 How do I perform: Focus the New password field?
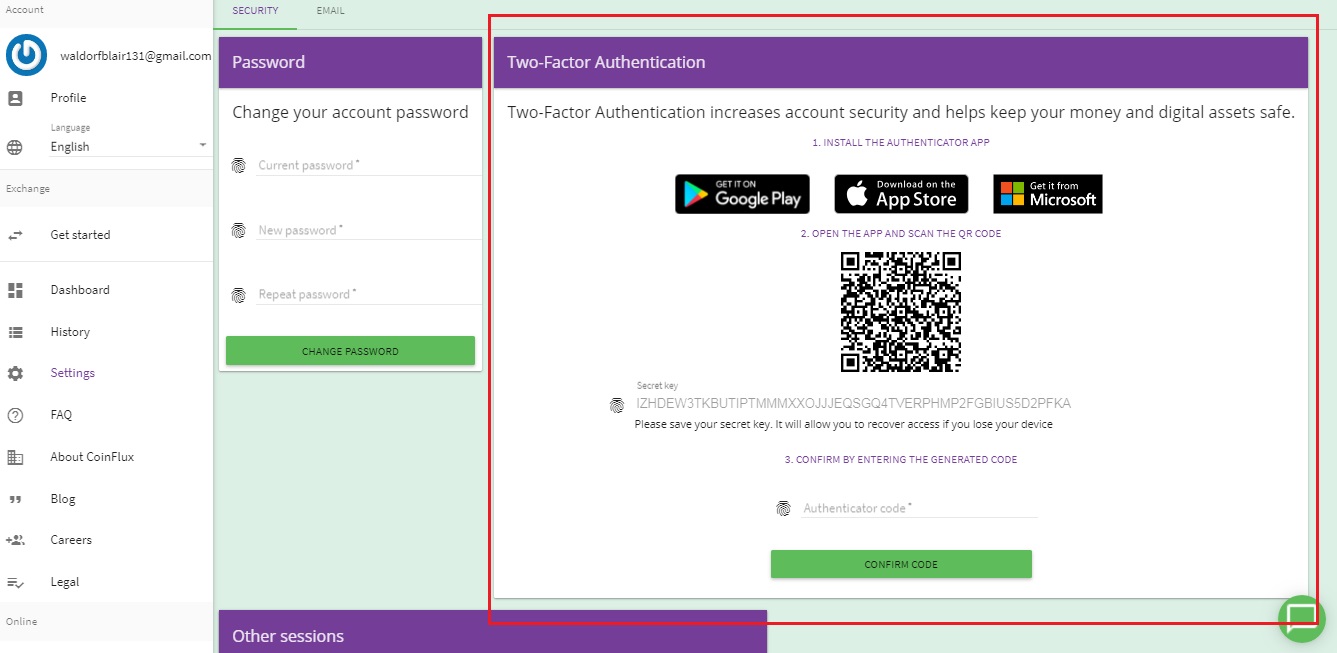pyautogui.click(x=369, y=231)
